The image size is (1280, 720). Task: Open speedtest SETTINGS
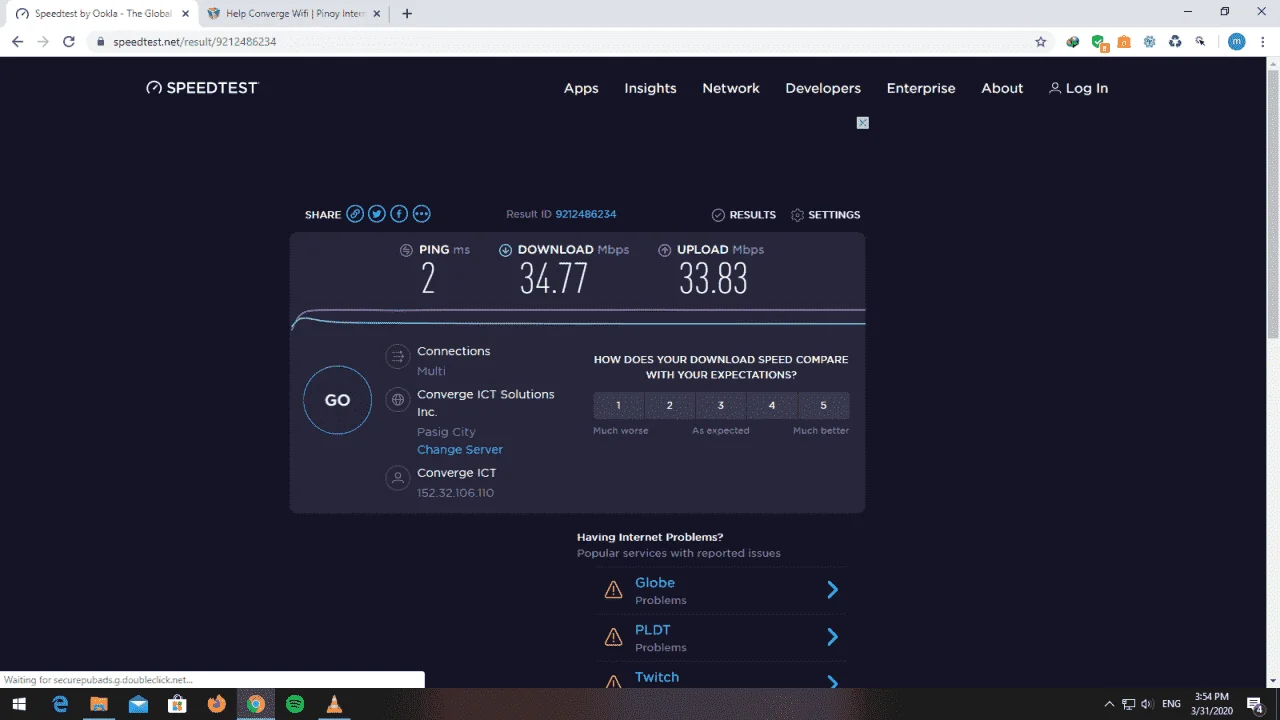(825, 215)
